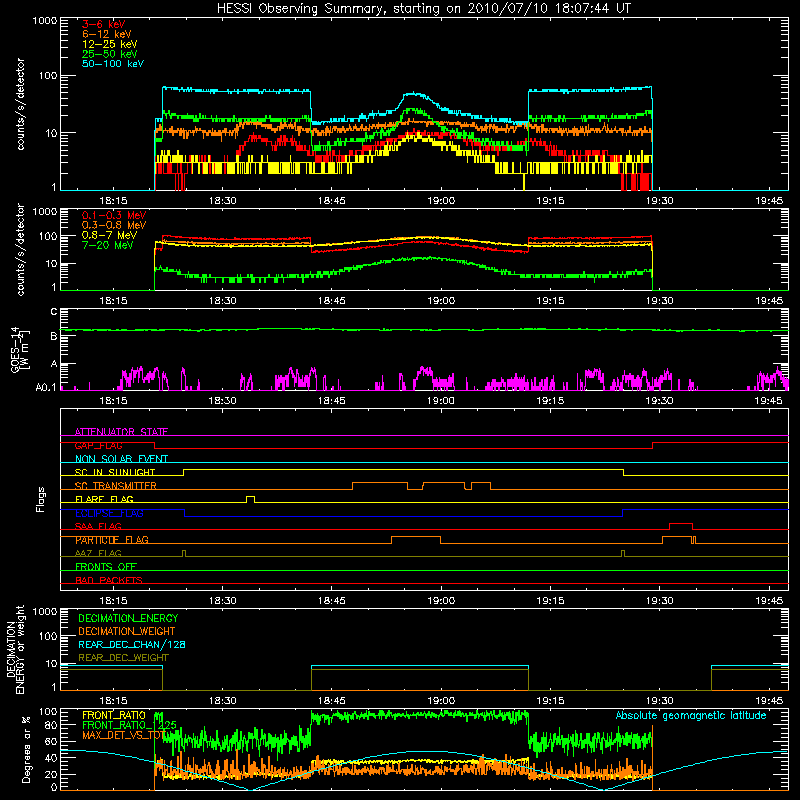
Task: Click the SAA_FLAG pulse after 19:30
Action: [681, 526]
